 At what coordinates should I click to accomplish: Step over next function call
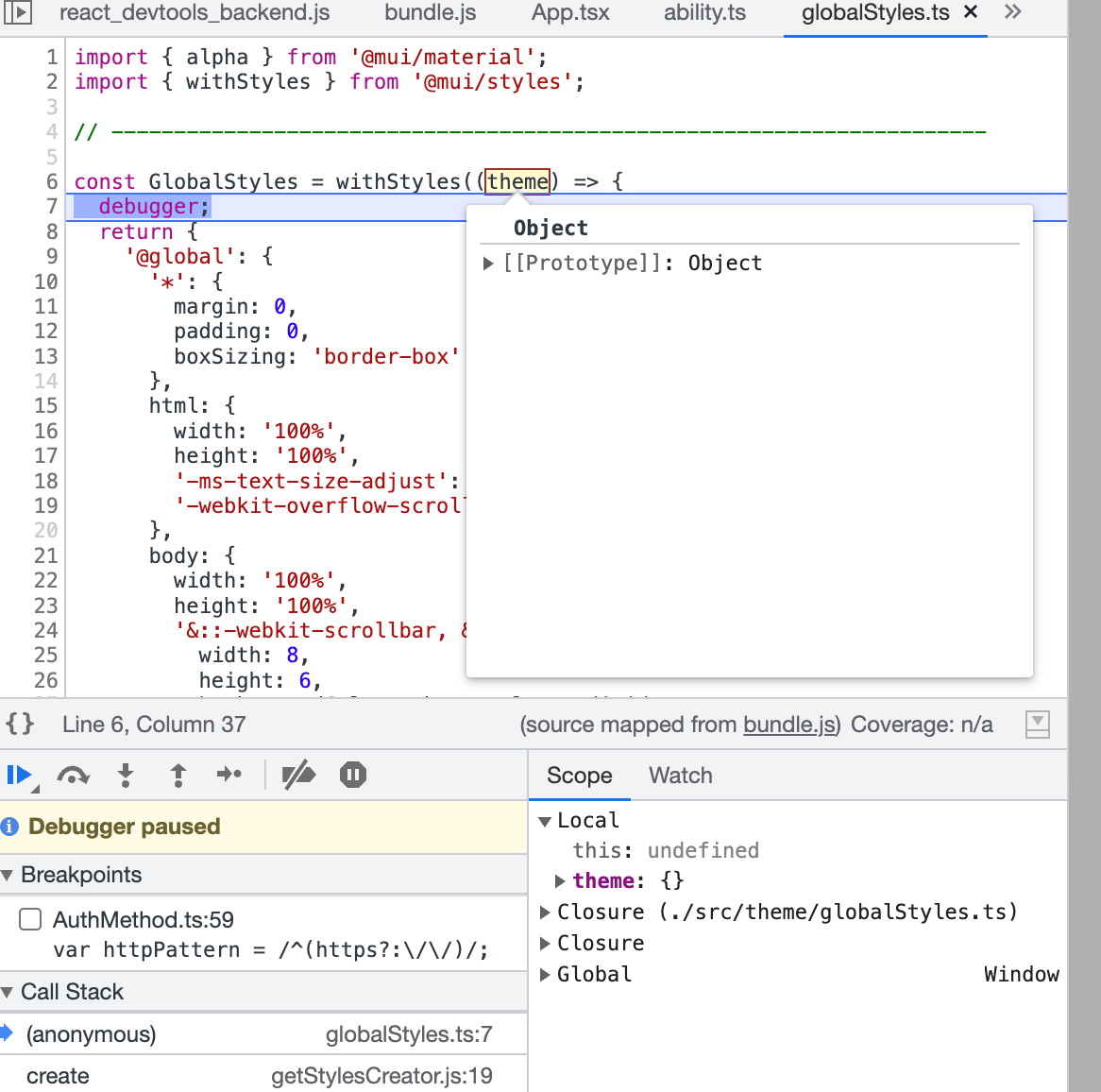coord(73,776)
